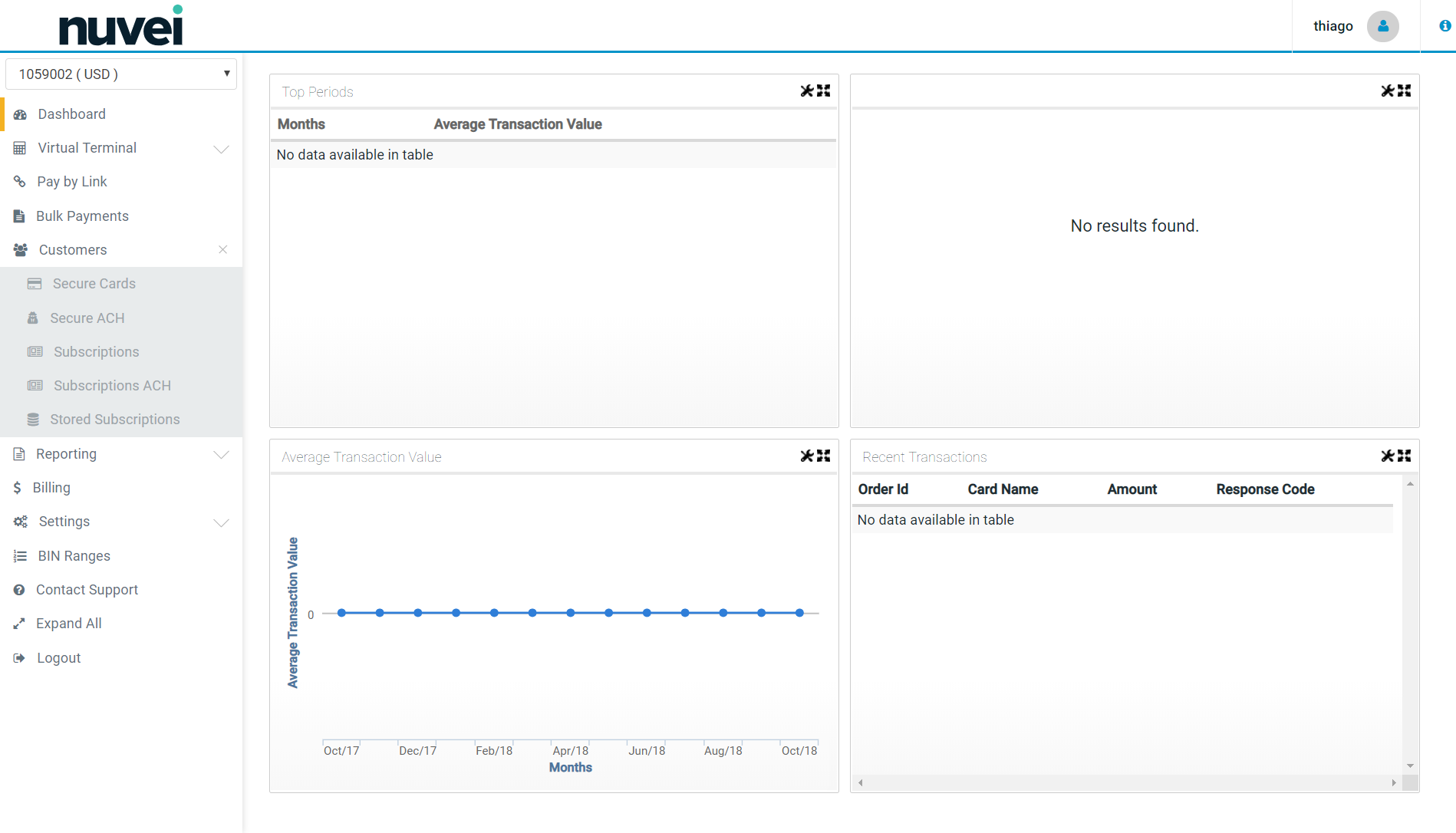This screenshot has height=833, width=1456.
Task: Collapse the Customers submenu
Action: tap(222, 250)
